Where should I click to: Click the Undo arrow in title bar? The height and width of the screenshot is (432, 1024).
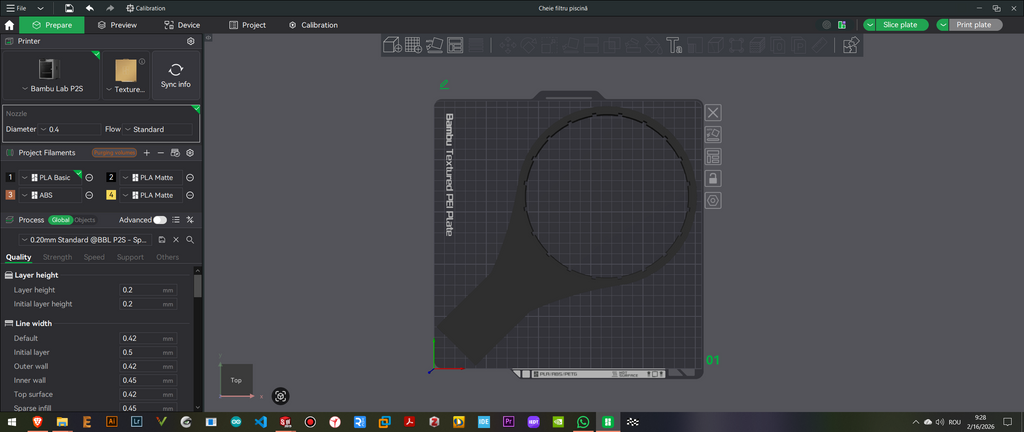tap(89, 8)
